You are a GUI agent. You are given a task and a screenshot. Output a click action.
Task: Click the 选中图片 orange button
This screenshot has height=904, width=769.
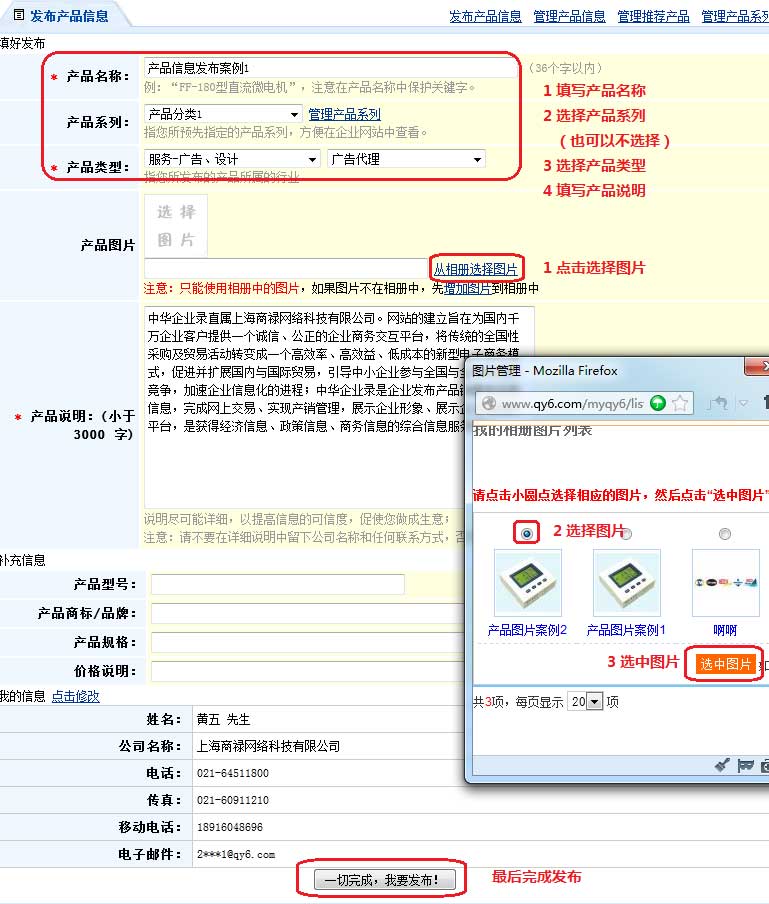725,664
